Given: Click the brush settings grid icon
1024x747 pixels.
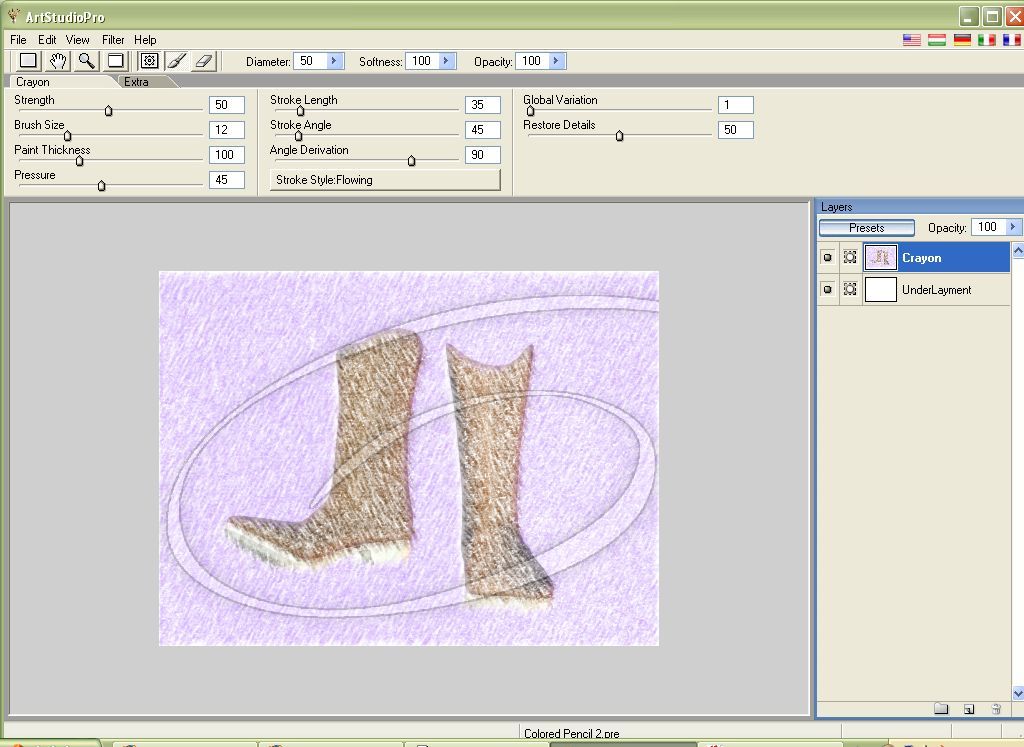Looking at the screenshot, I should [x=148, y=61].
